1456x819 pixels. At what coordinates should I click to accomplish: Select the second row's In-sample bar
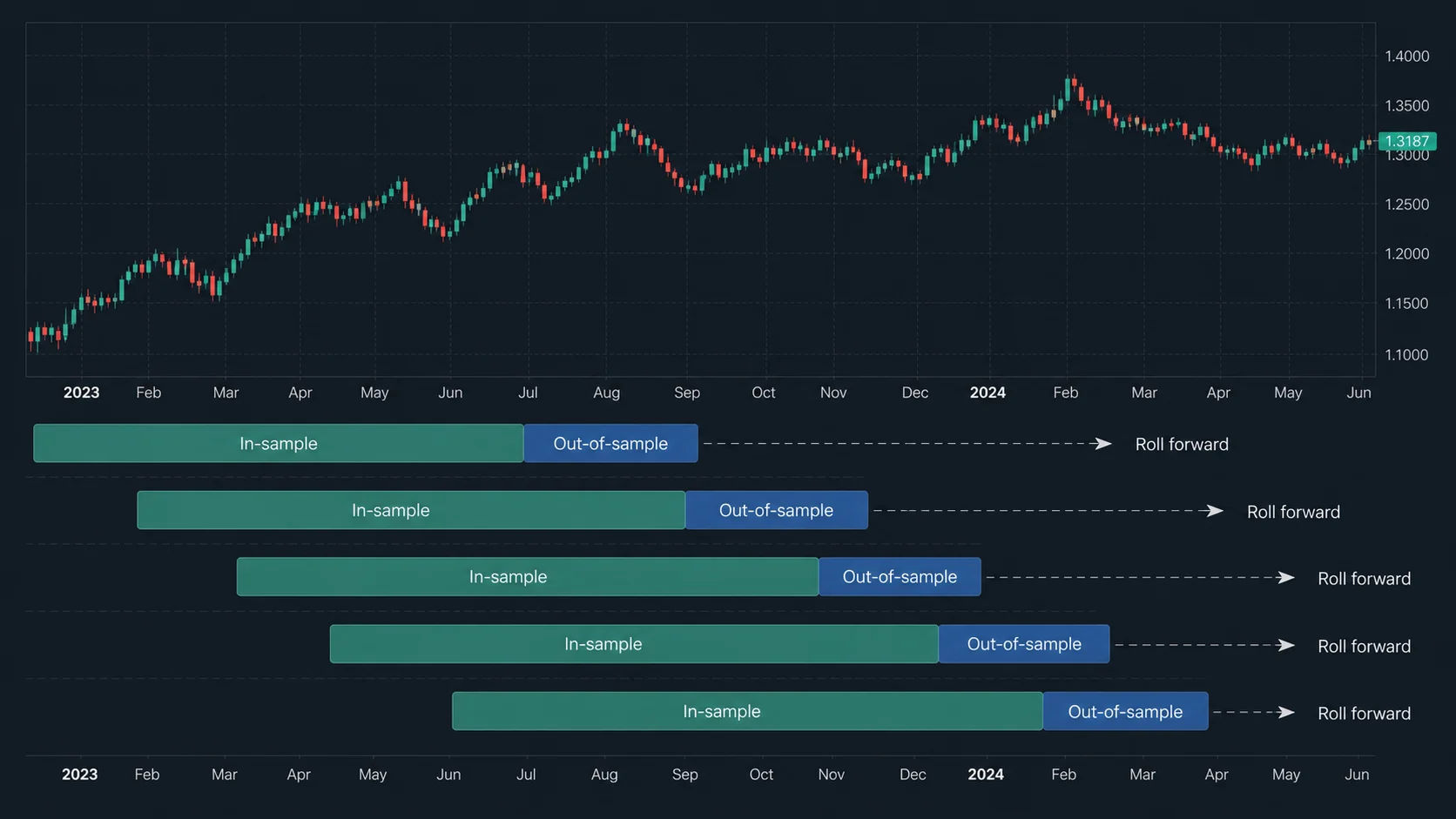[x=411, y=510]
